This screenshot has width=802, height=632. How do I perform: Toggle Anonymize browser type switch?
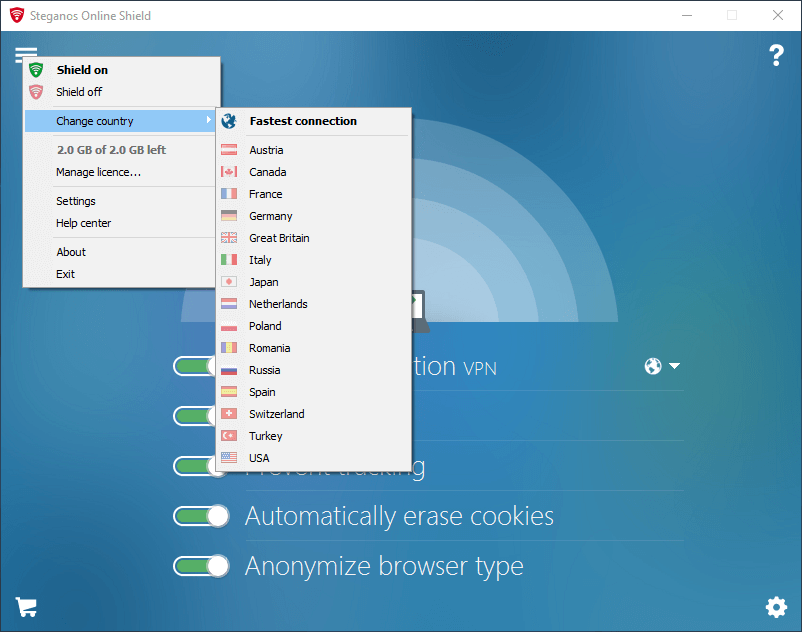201,566
